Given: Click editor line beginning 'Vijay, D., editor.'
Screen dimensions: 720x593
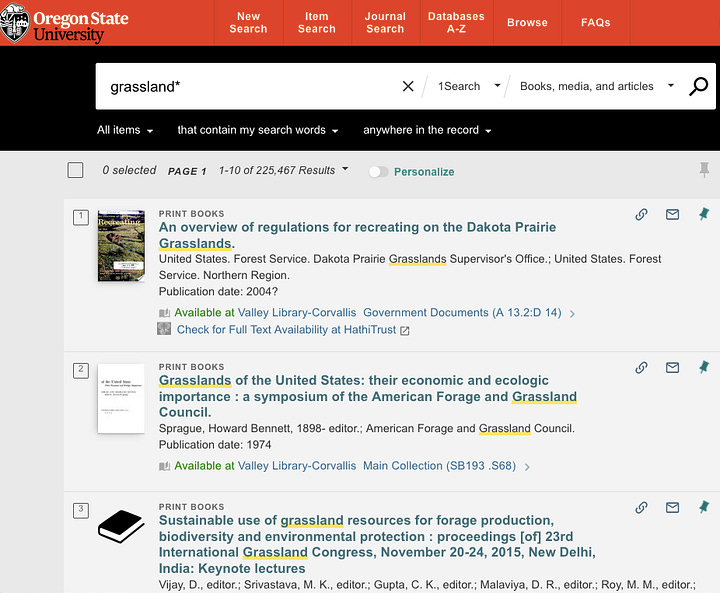Looking at the screenshot, I should (427, 585).
